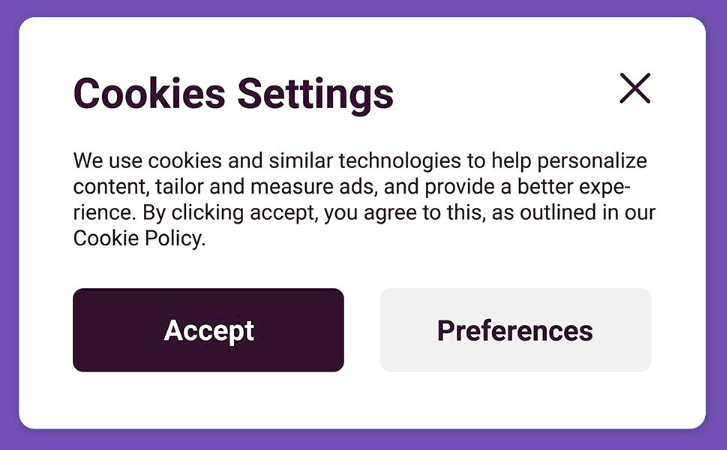Open cookie Preferences
The width and height of the screenshot is (727, 450).
point(515,330)
